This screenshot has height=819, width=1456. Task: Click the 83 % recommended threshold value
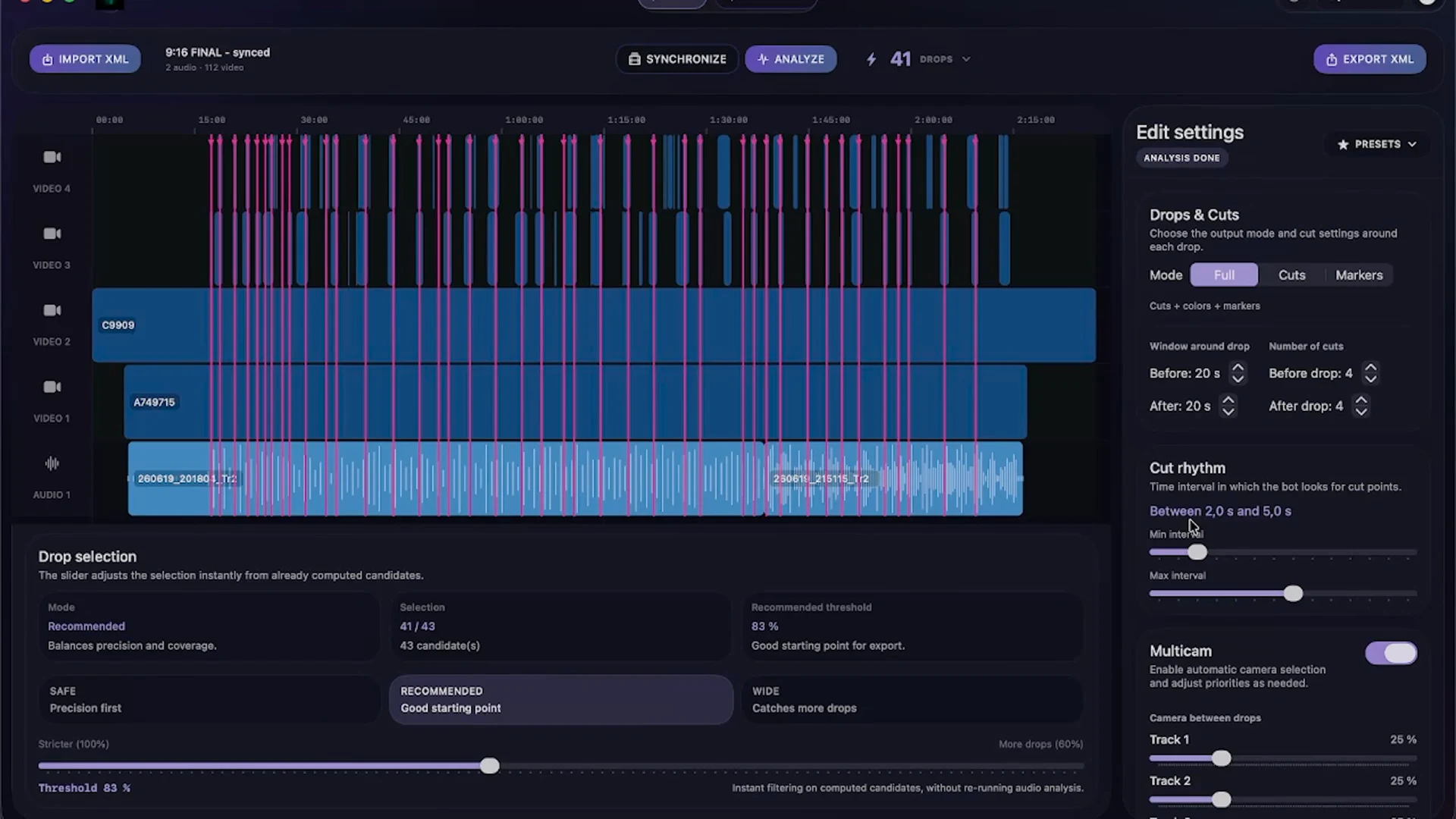764,626
